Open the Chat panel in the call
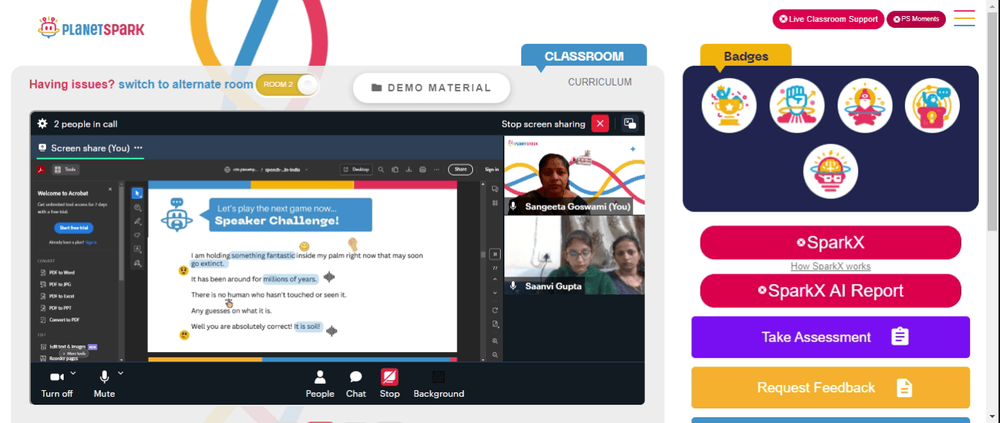1000x423 pixels. click(356, 385)
